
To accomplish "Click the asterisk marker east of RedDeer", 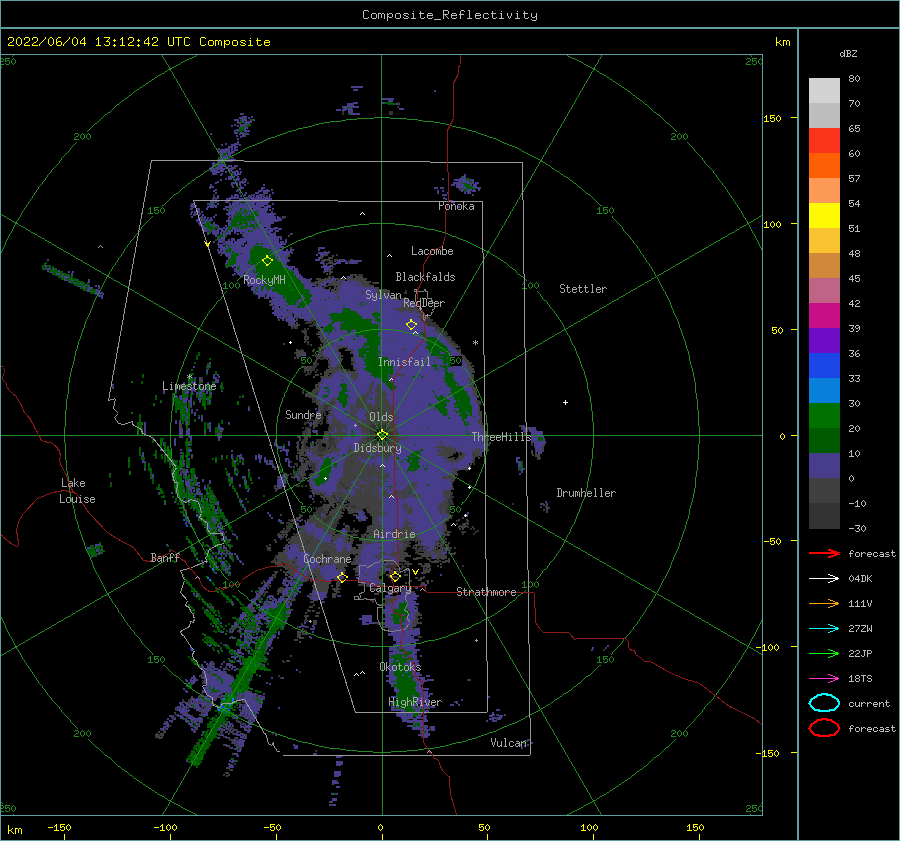I will pos(475,343).
